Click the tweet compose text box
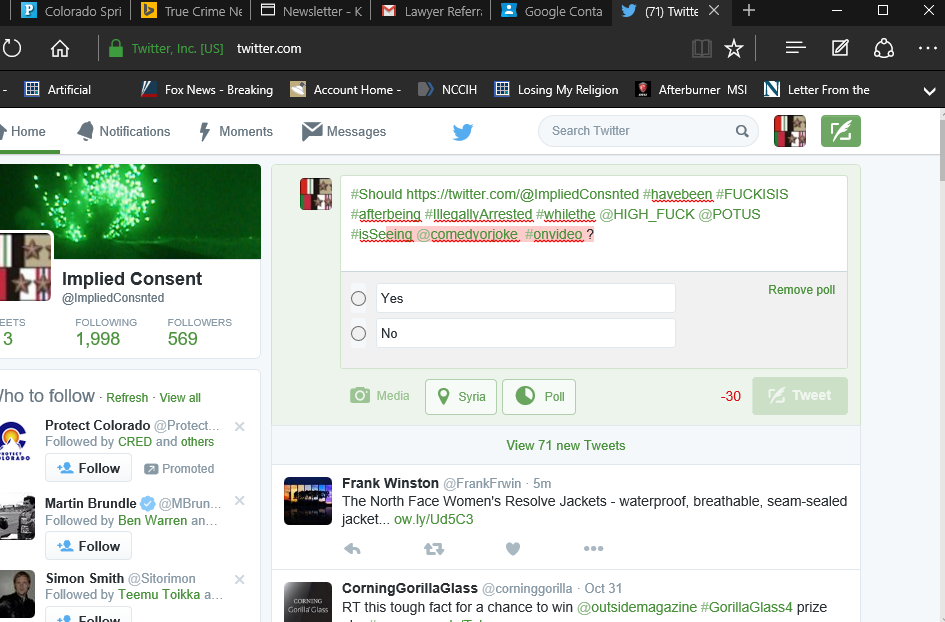This screenshot has height=622, width=945. pos(594,224)
